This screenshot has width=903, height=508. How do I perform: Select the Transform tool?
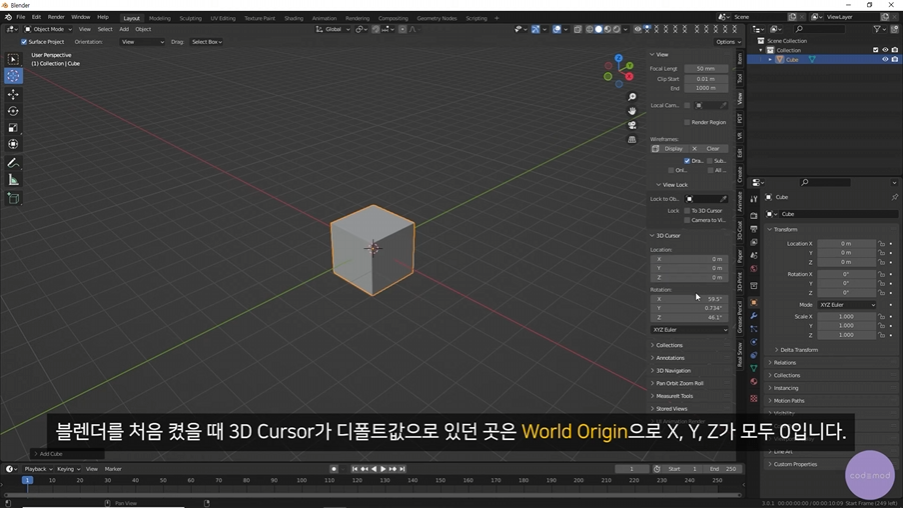[x=13, y=144]
